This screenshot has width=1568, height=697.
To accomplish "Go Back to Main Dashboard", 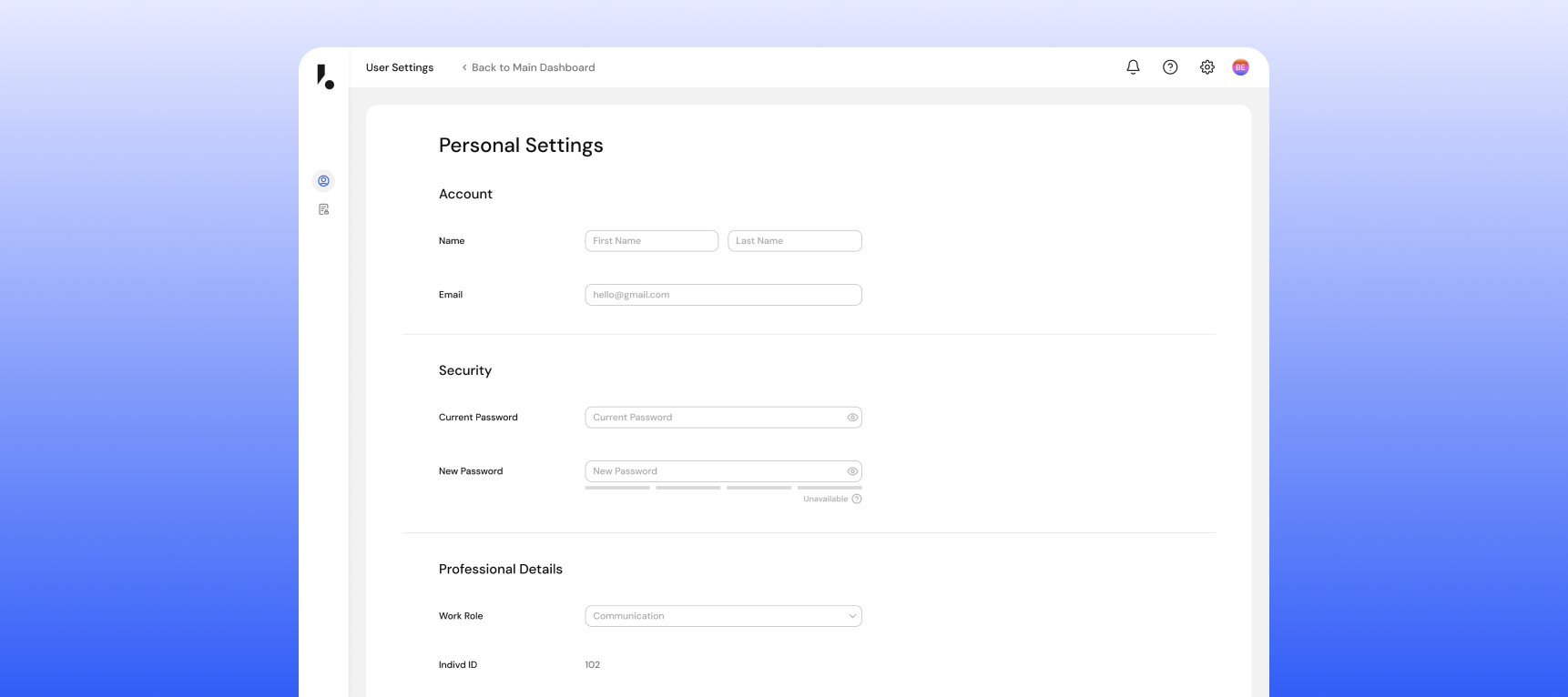I will (528, 67).
